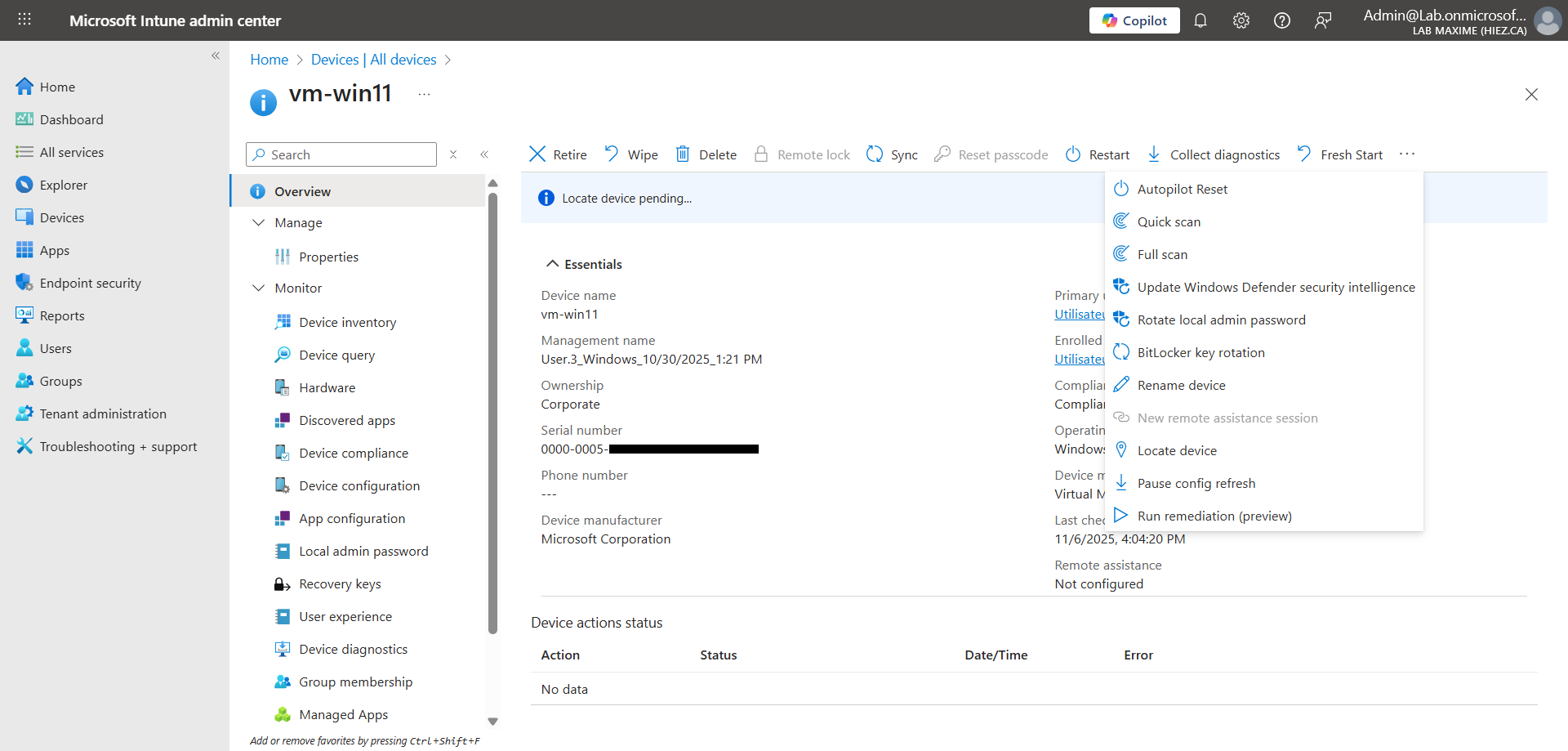Image resolution: width=1568 pixels, height=751 pixels.
Task: Click the Copilot button in header
Action: pyautogui.click(x=1134, y=20)
